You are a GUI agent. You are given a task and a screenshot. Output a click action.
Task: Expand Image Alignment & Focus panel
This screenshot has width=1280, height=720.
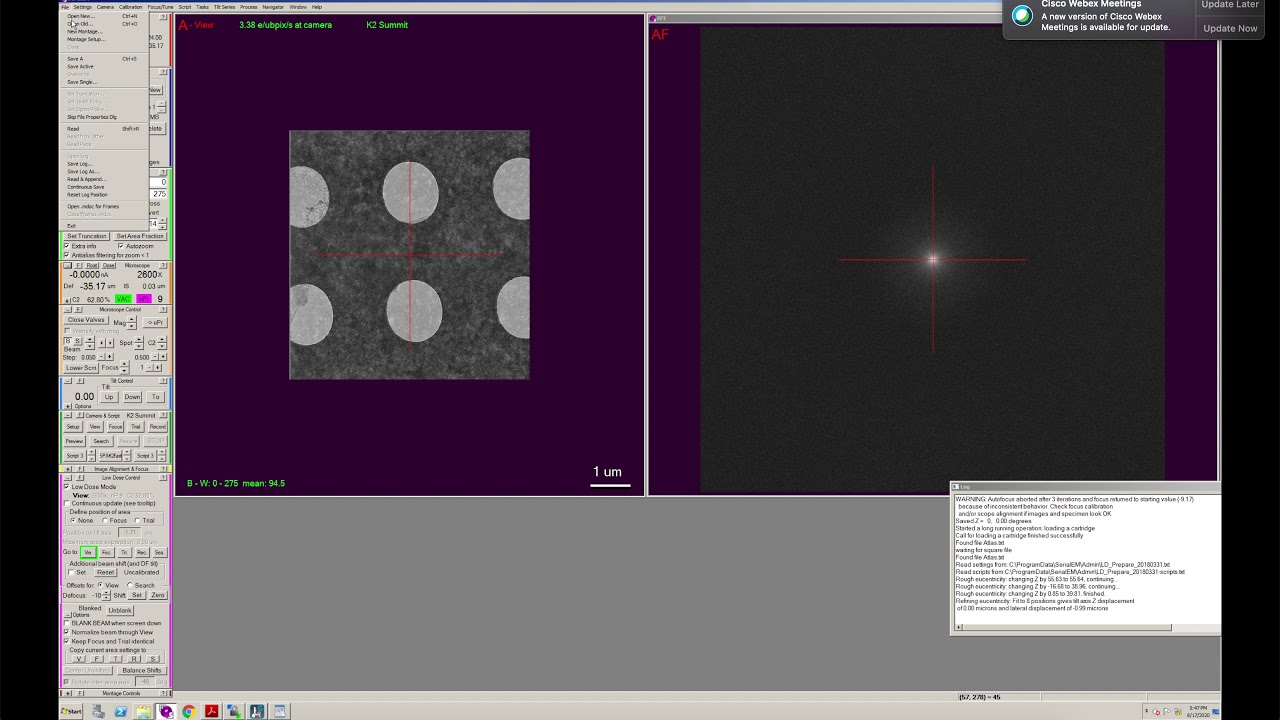pyautogui.click(x=68, y=469)
